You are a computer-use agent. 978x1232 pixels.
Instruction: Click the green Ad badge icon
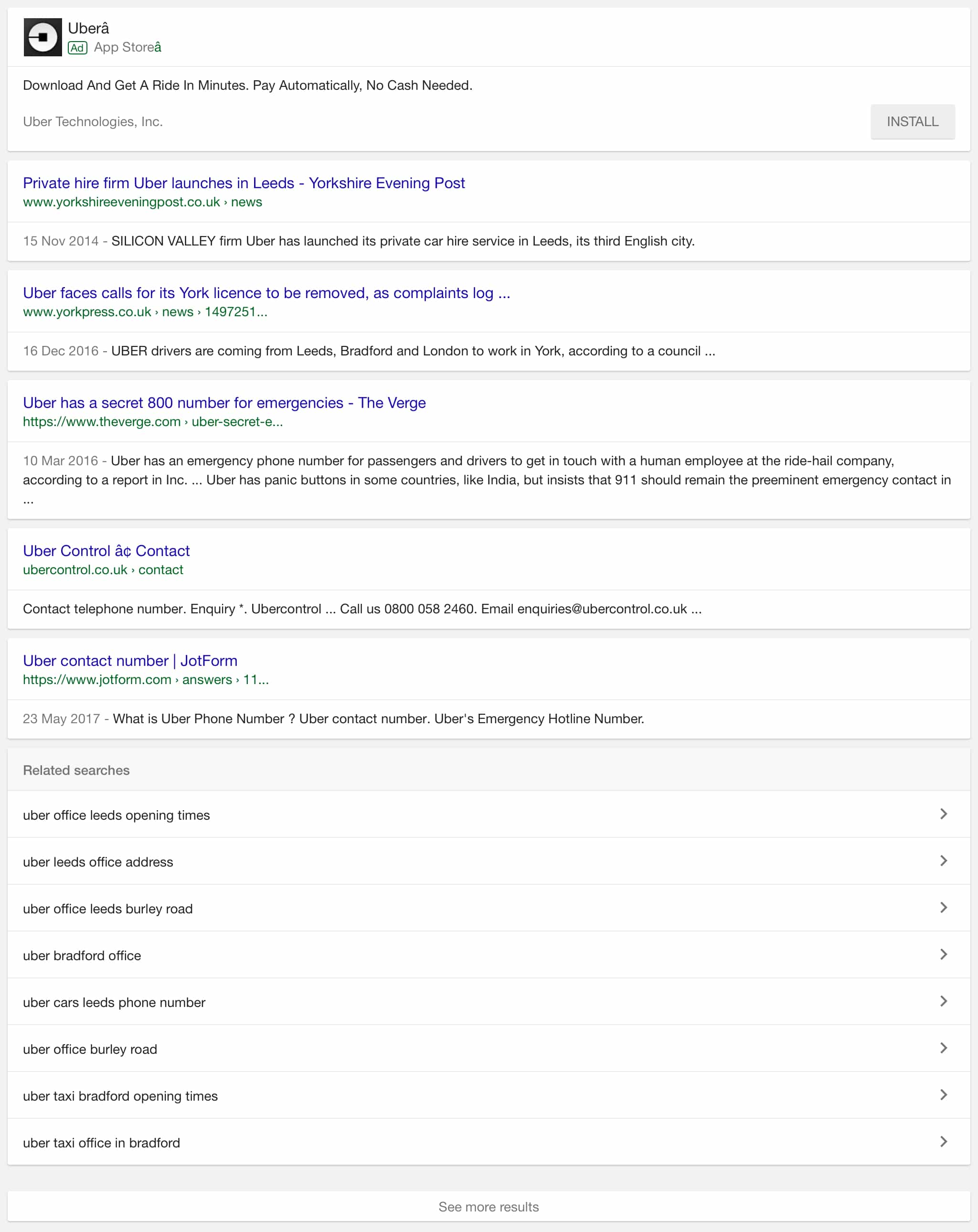[x=77, y=47]
